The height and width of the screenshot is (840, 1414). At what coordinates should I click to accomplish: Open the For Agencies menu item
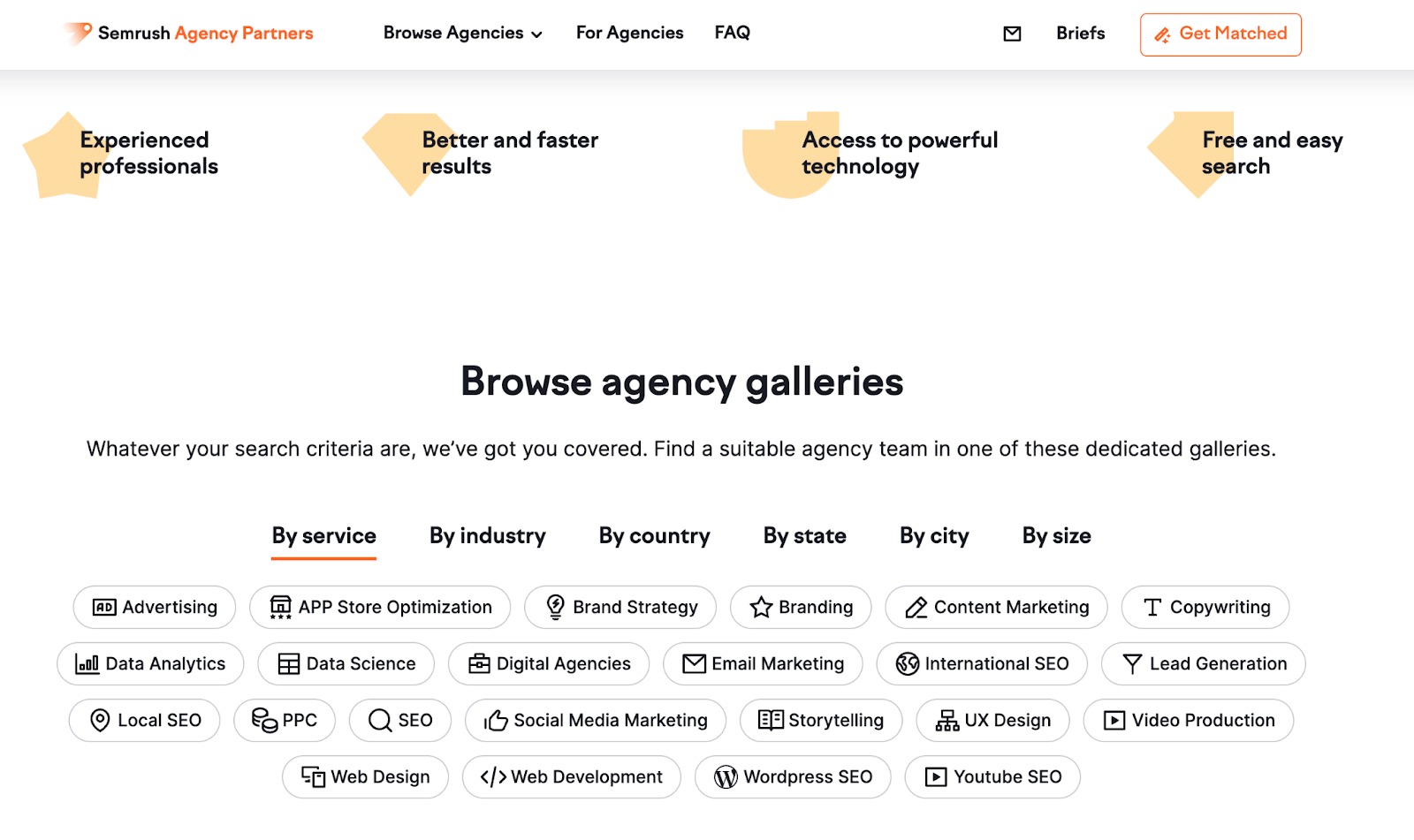tap(629, 33)
